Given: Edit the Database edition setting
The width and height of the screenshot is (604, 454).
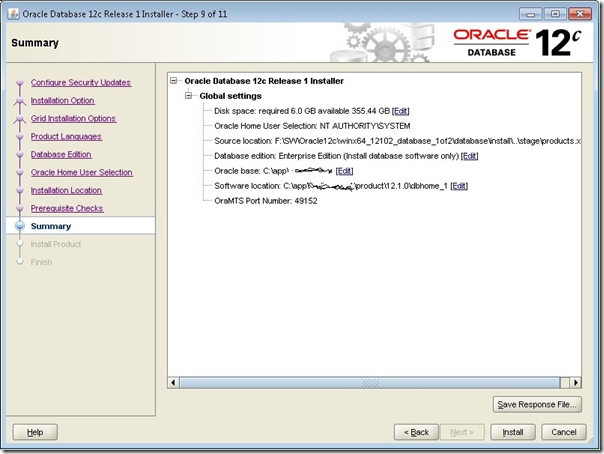Looking at the screenshot, I should coord(469,156).
